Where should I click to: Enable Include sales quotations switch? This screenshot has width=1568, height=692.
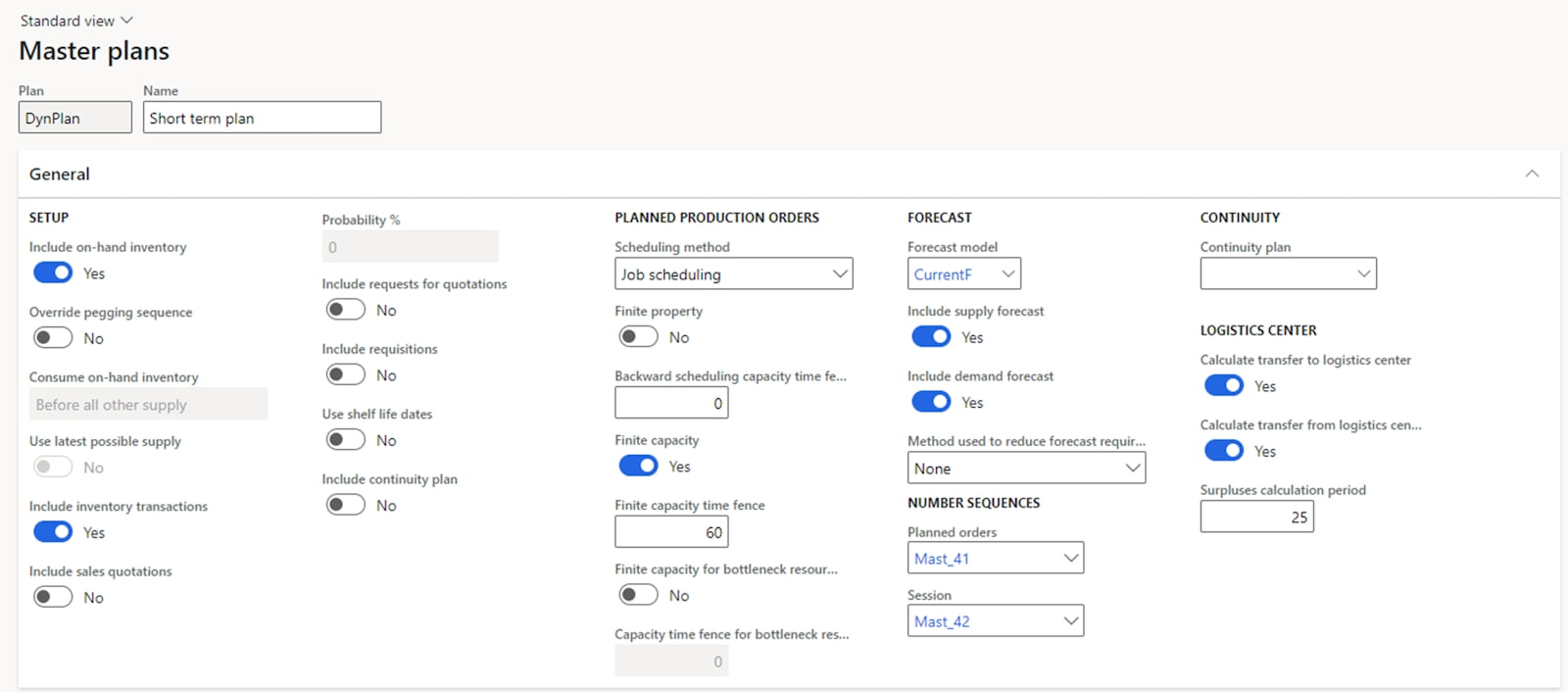53,597
